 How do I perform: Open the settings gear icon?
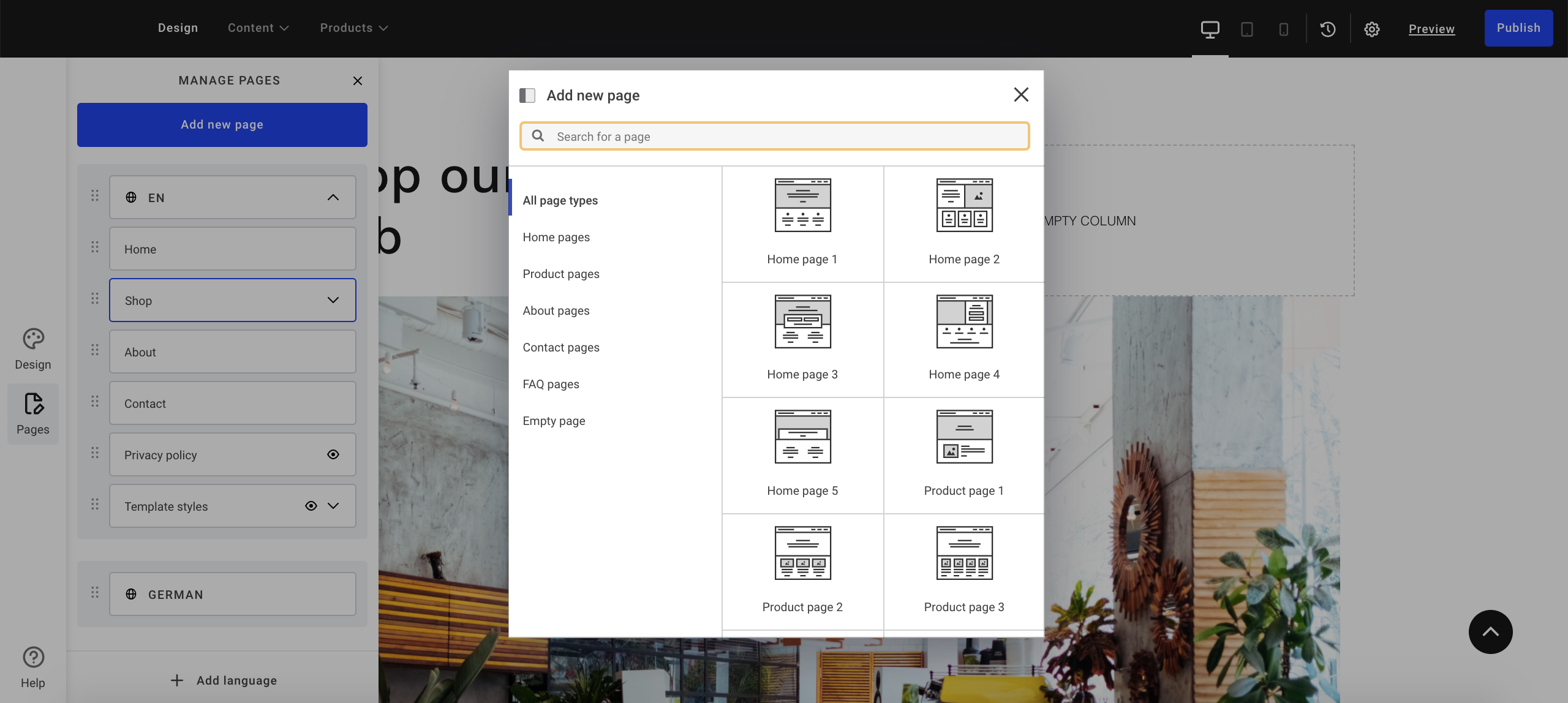point(1372,29)
